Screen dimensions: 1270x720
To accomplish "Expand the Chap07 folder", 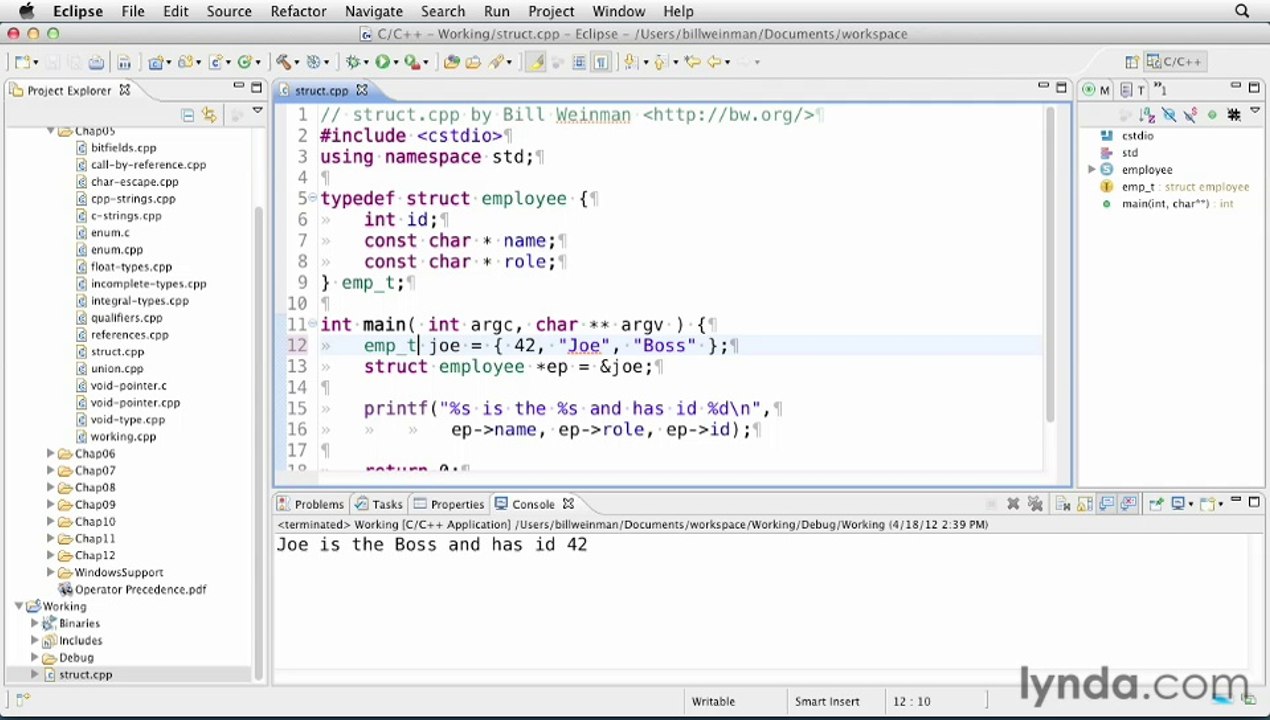I will tap(51, 470).
